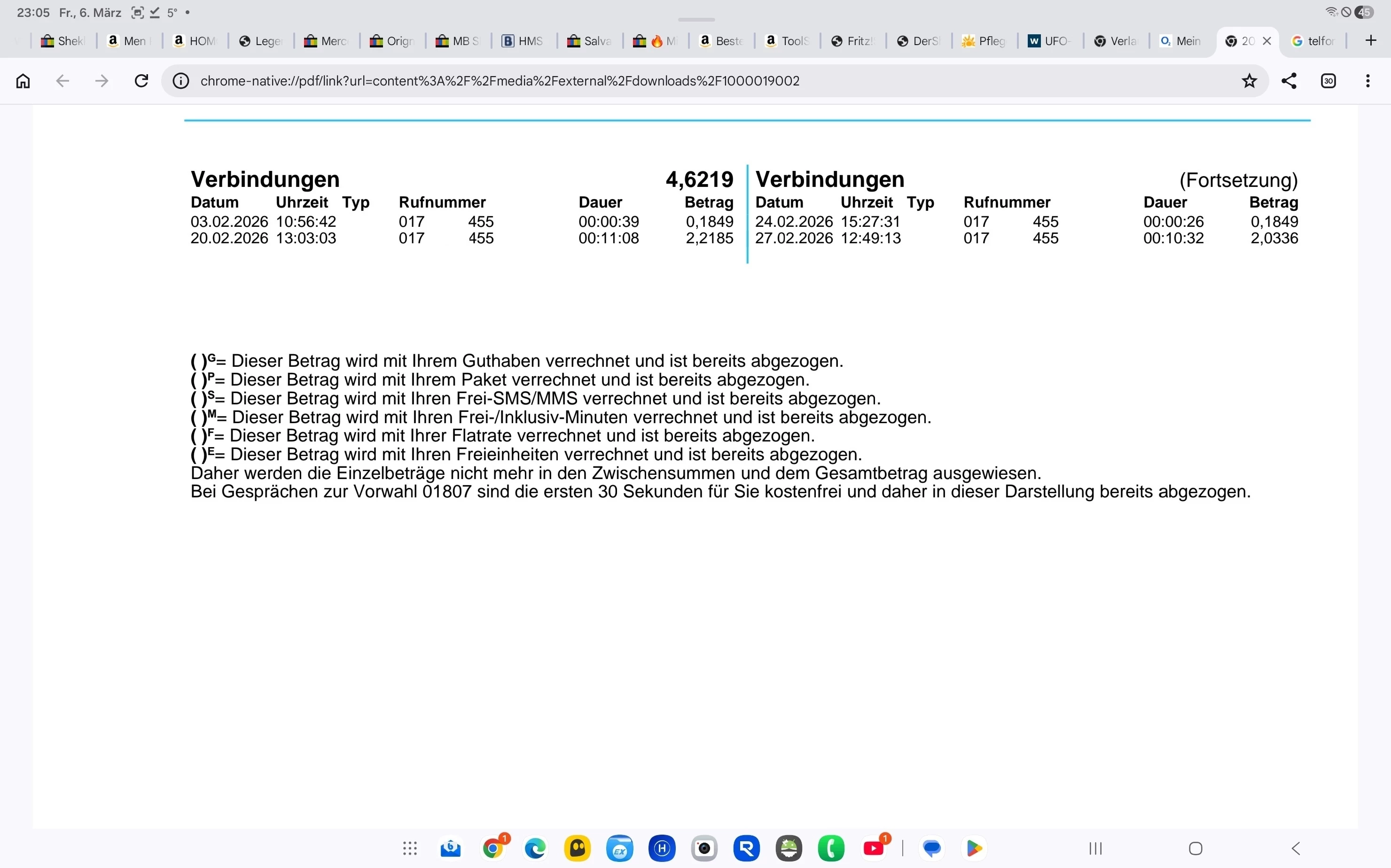Switch to the telfor Google tab
The height and width of the screenshot is (868, 1391).
(1313, 41)
